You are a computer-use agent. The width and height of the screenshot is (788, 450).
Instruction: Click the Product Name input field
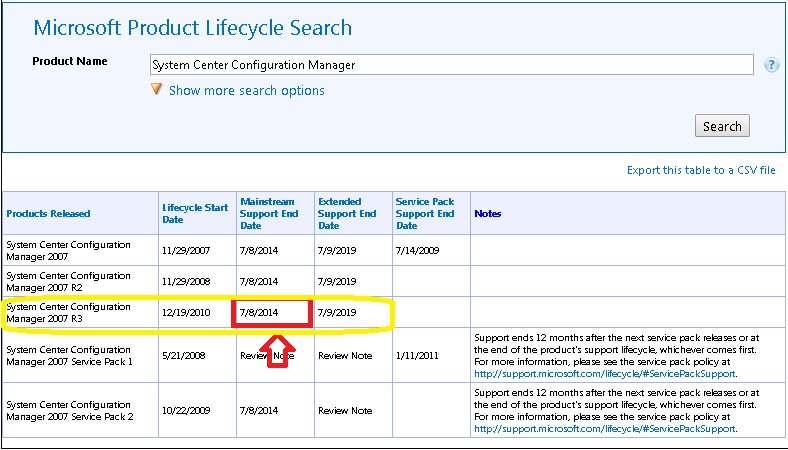tap(452, 64)
